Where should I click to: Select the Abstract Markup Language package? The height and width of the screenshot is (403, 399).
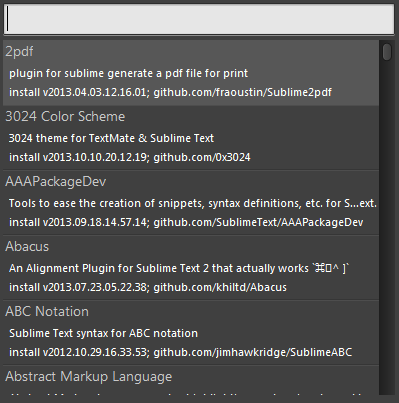click(x=89, y=377)
